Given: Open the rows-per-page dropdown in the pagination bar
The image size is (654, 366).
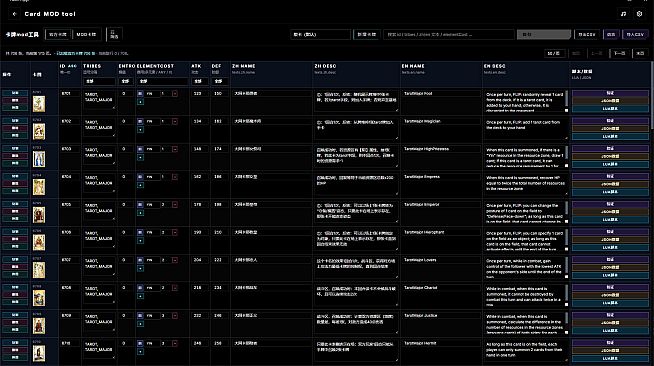Looking at the screenshot, I should [x=556, y=53].
